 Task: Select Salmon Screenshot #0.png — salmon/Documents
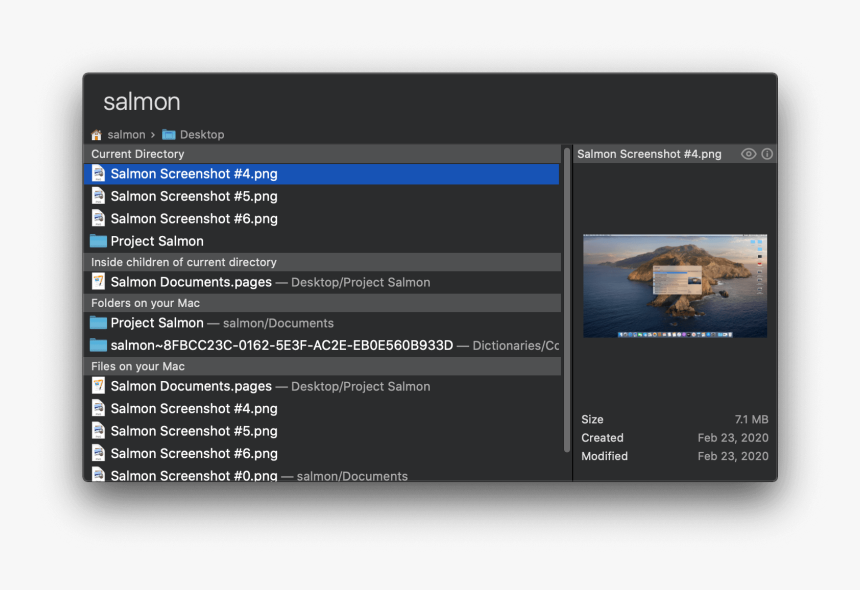[x=322, y=474]
